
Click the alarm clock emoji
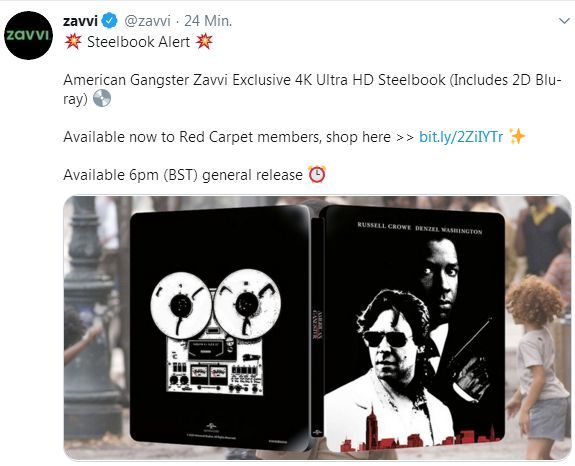(317, 174)
